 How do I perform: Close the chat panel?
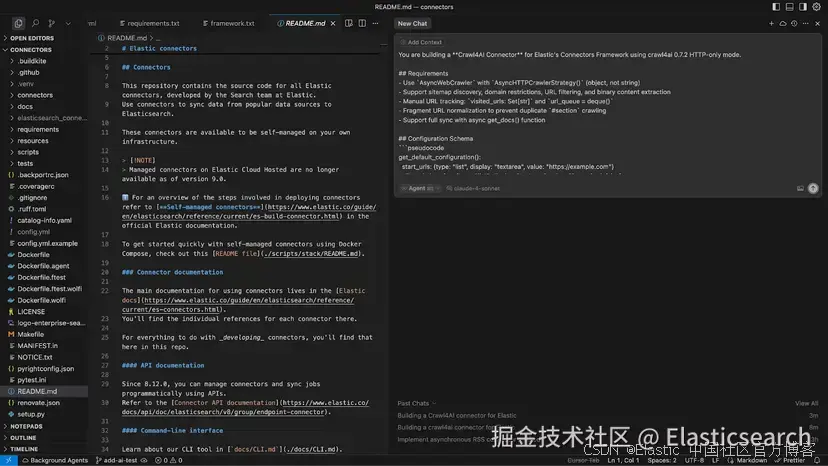coord(817,23)
